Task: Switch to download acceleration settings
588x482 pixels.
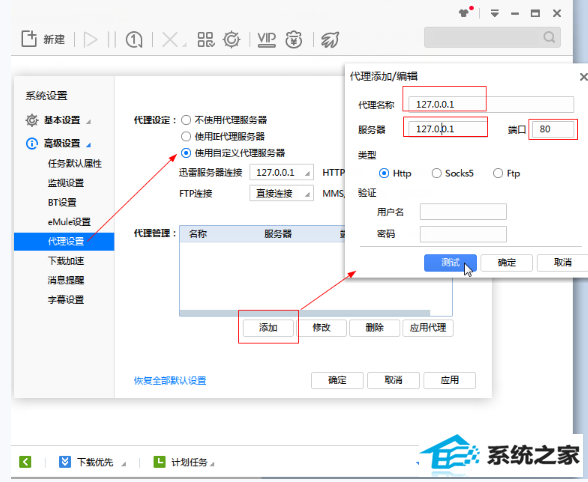Action: [66, 261]
